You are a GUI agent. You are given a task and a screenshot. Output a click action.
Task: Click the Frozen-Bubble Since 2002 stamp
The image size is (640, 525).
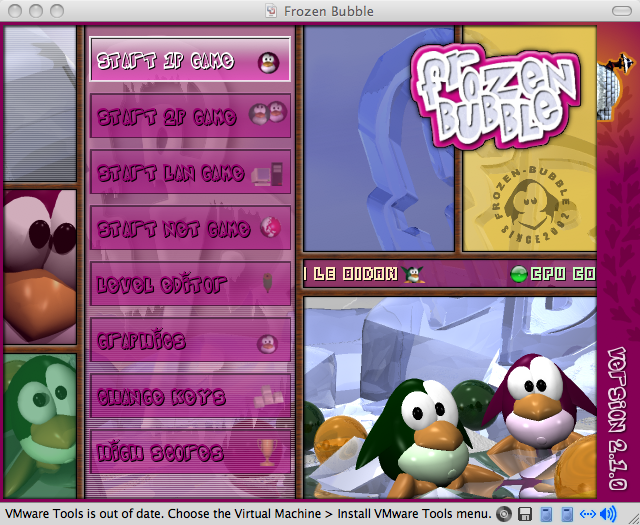pos(531,205)
